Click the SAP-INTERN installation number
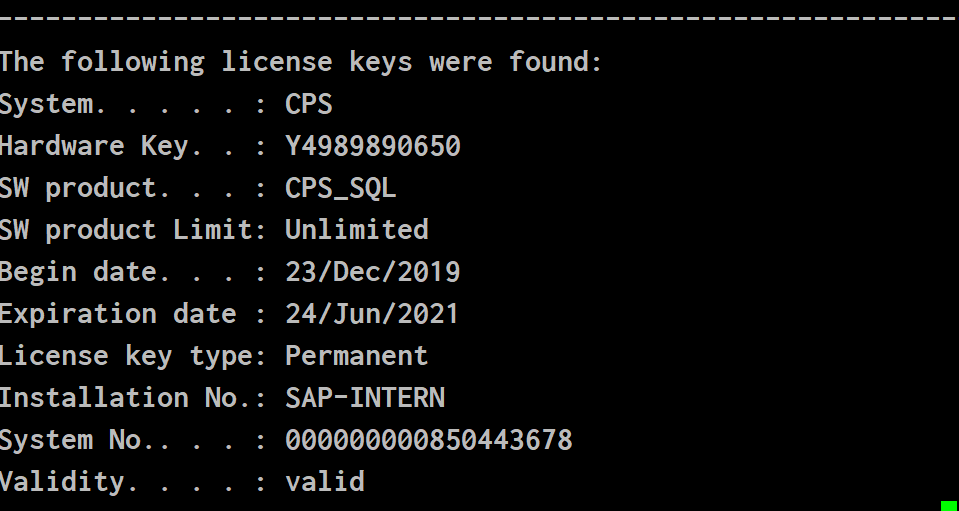Image resolution: width=959 pixels, height=511 pixels. (365, 398)
